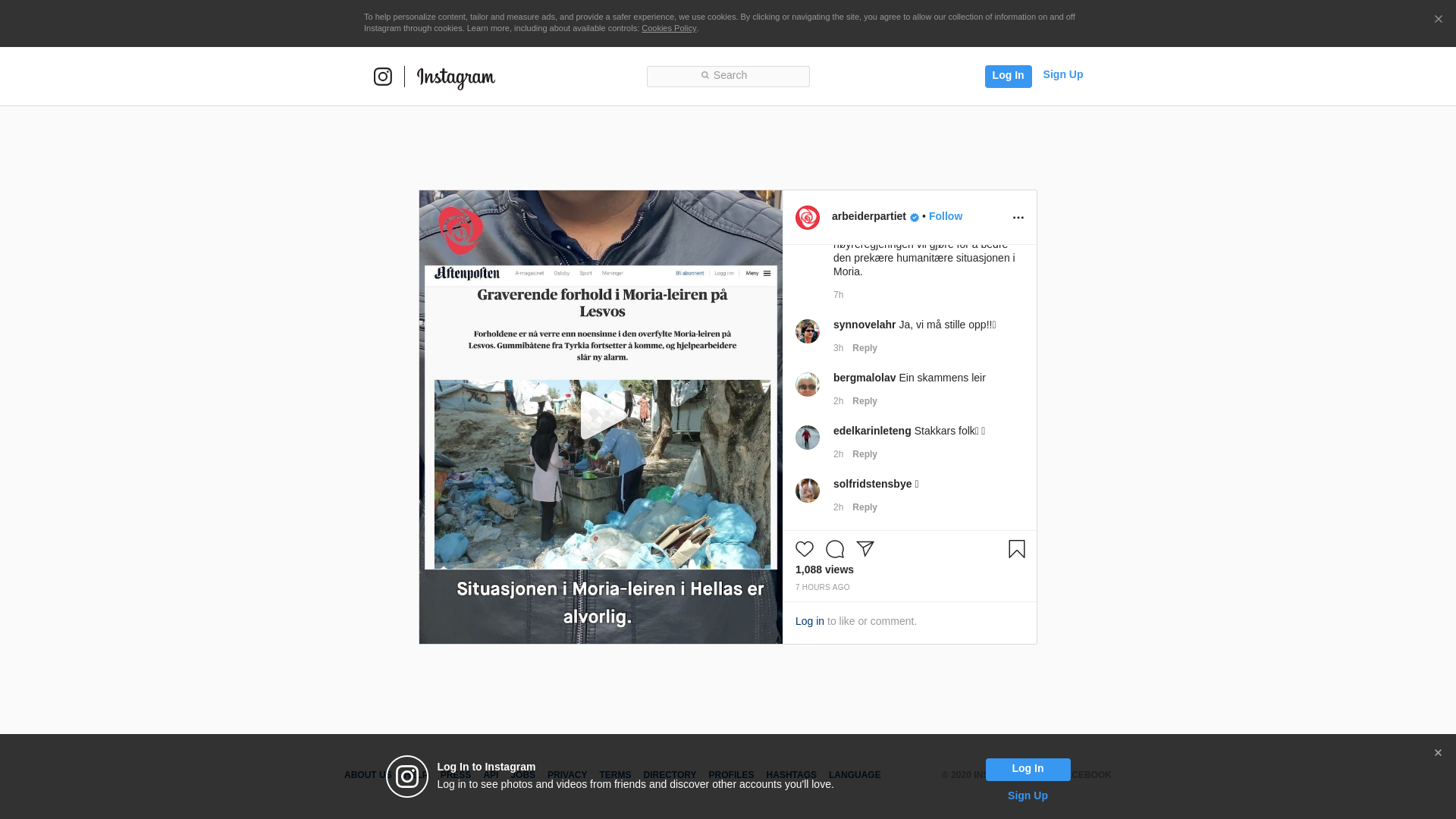
Task: Click 3h timestamp on synnovelahr comment
Action: pos(838,348)
